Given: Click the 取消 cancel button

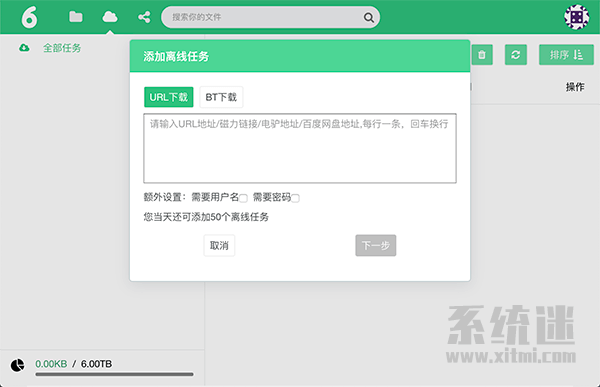Looking at the screenshot, I should 219,245.
